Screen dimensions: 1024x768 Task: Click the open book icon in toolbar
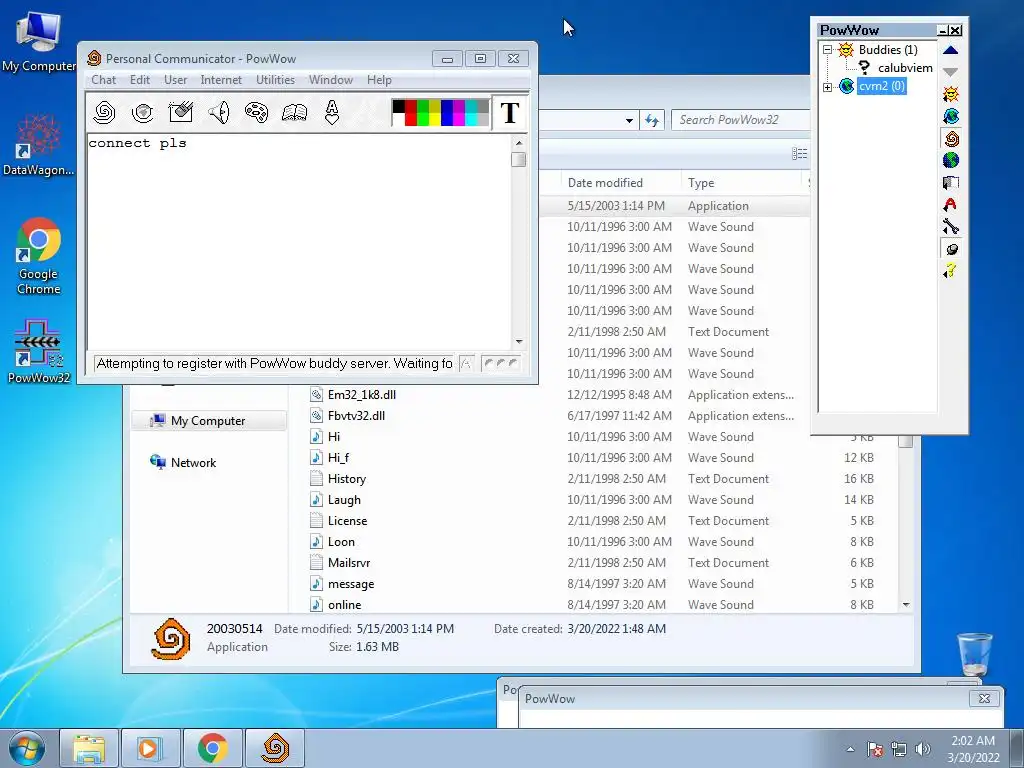(x=294, y=112)
